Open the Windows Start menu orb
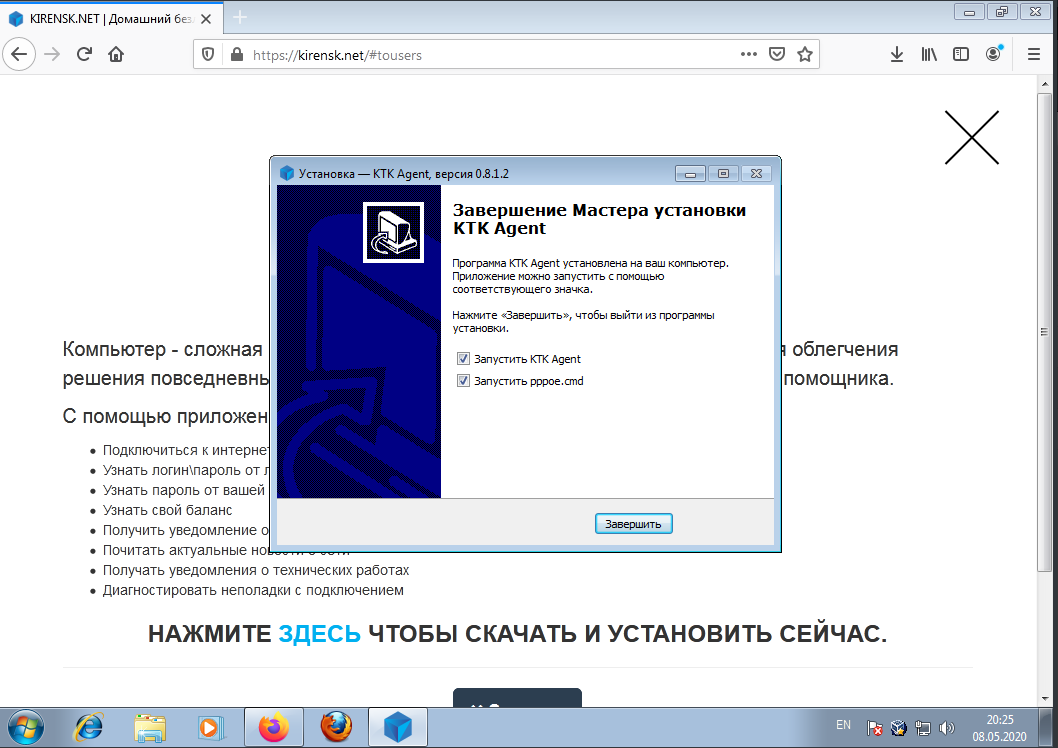The image size is (1058, 748). [x=26, y=728]
